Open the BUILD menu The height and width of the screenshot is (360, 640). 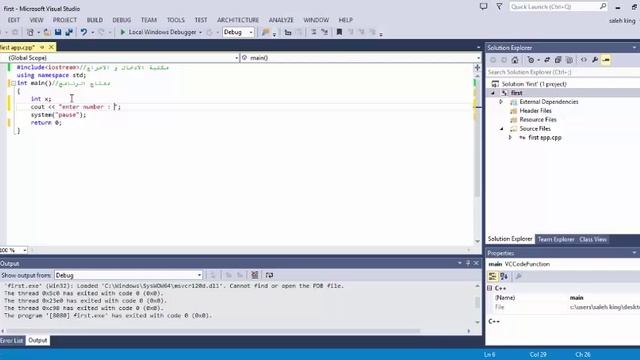pyautogui.click(x=95, y=20)
